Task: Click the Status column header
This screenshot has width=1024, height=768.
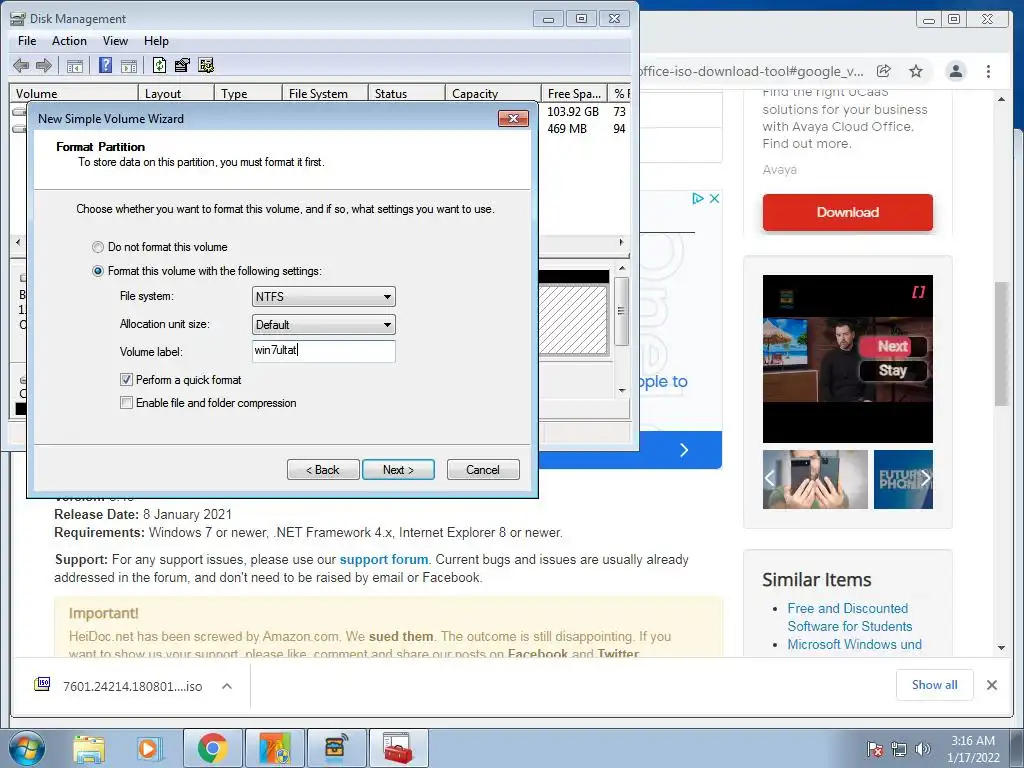Action: (x=406, y=93)
